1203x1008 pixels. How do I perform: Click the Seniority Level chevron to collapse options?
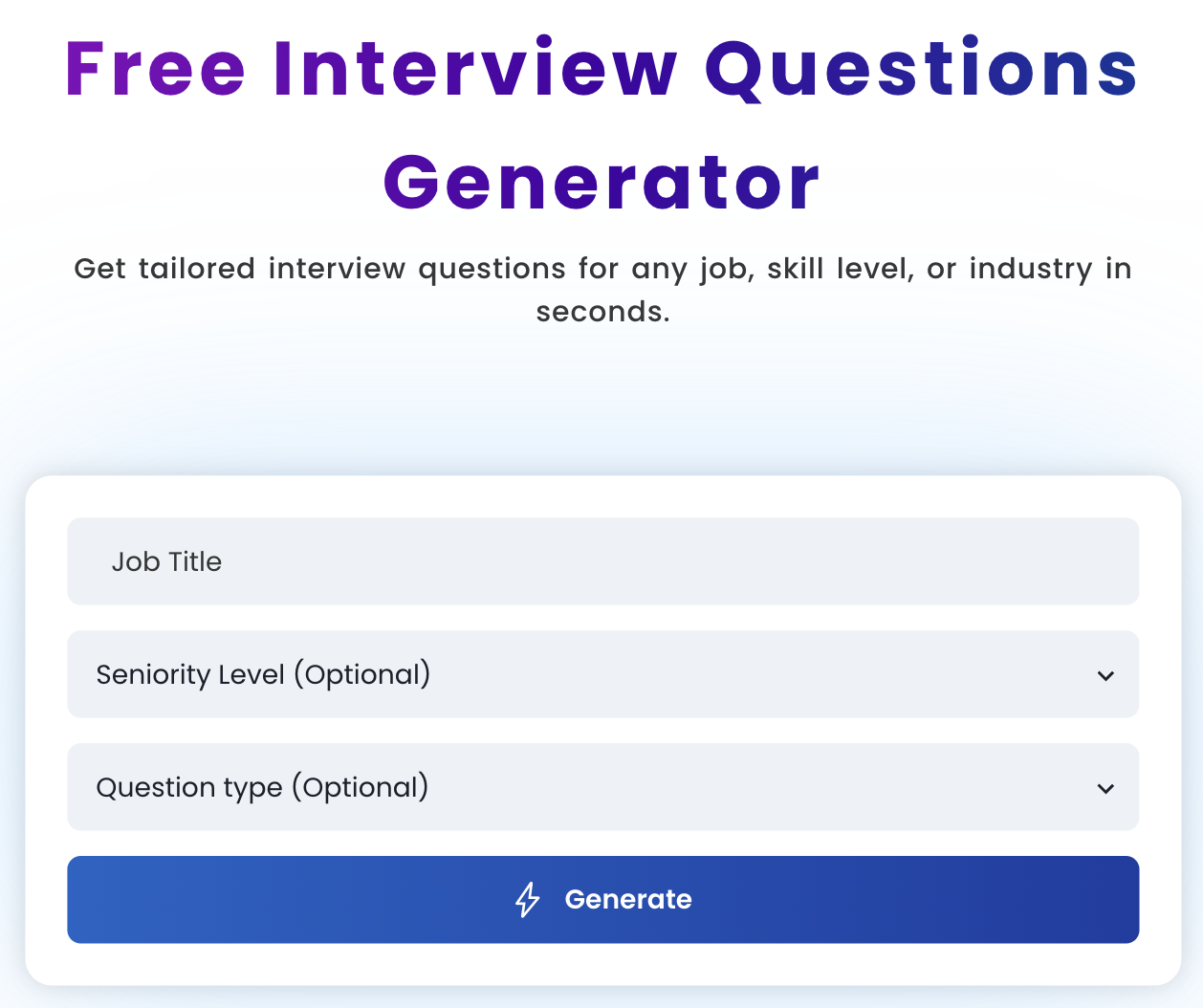(x=1106, y=675)
